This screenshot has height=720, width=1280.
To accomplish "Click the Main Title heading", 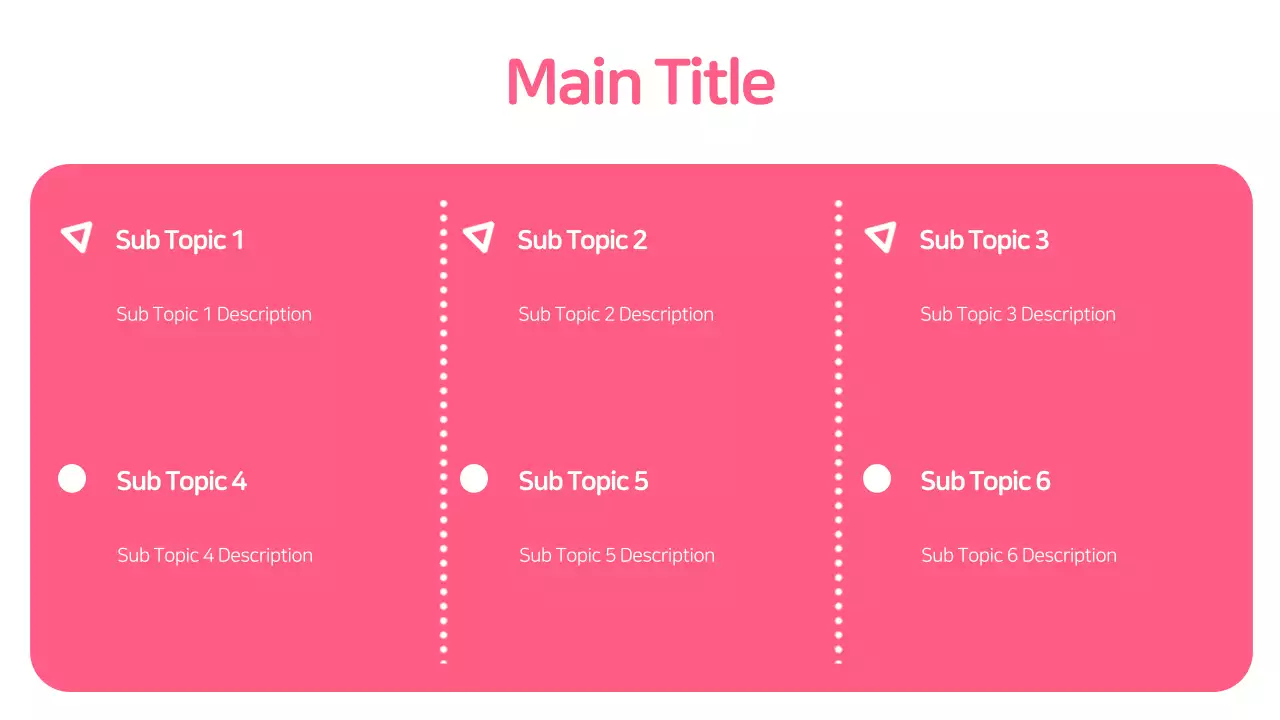I will (x=640, y=81).
